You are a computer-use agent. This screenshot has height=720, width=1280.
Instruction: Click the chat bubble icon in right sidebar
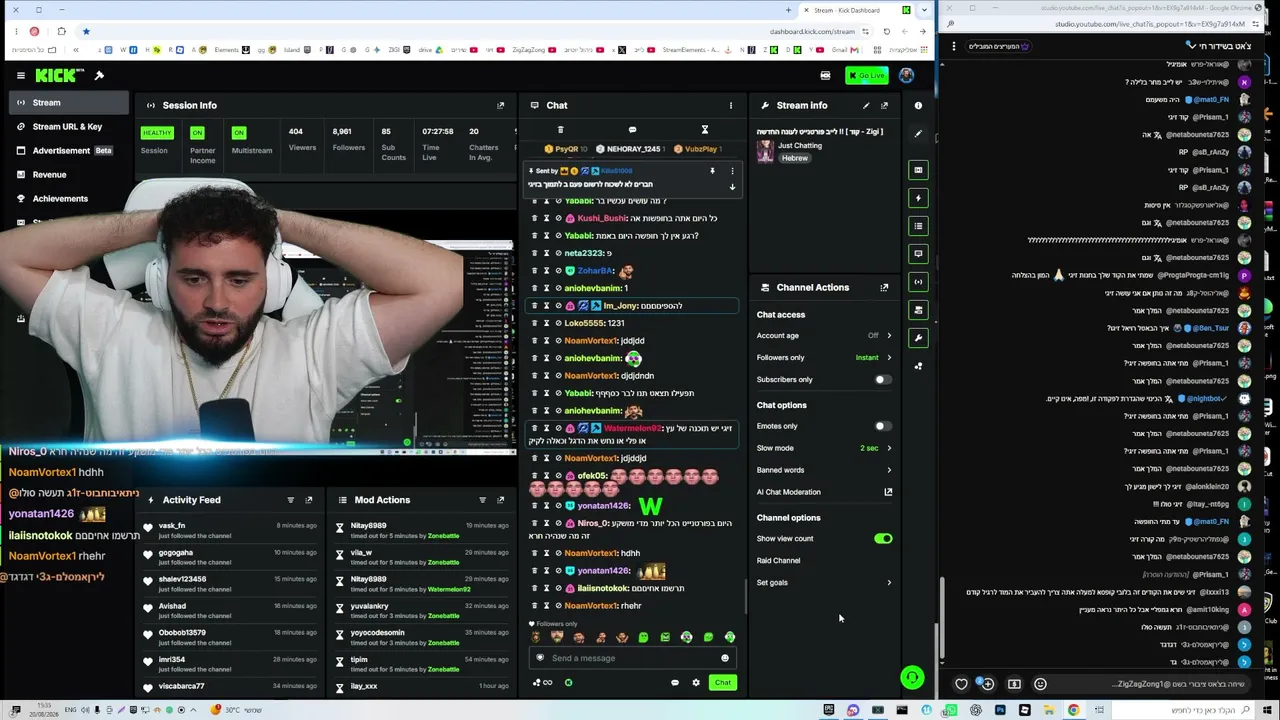click(x=918, y=254)
